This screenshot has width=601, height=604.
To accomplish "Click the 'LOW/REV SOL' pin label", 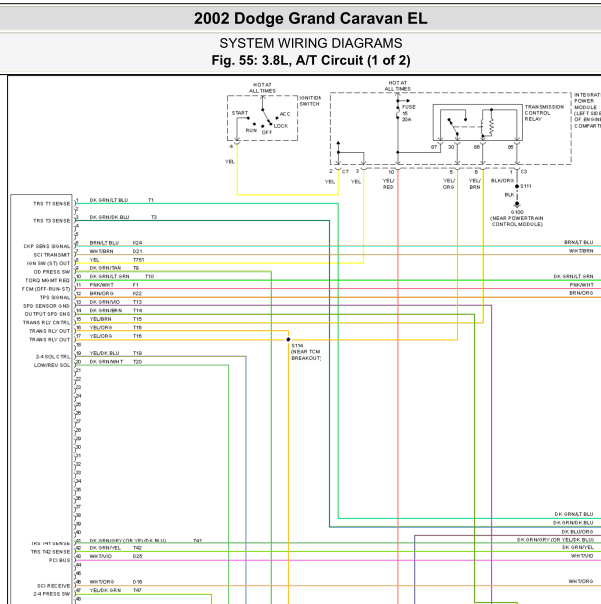I will [x=52, y=365].
